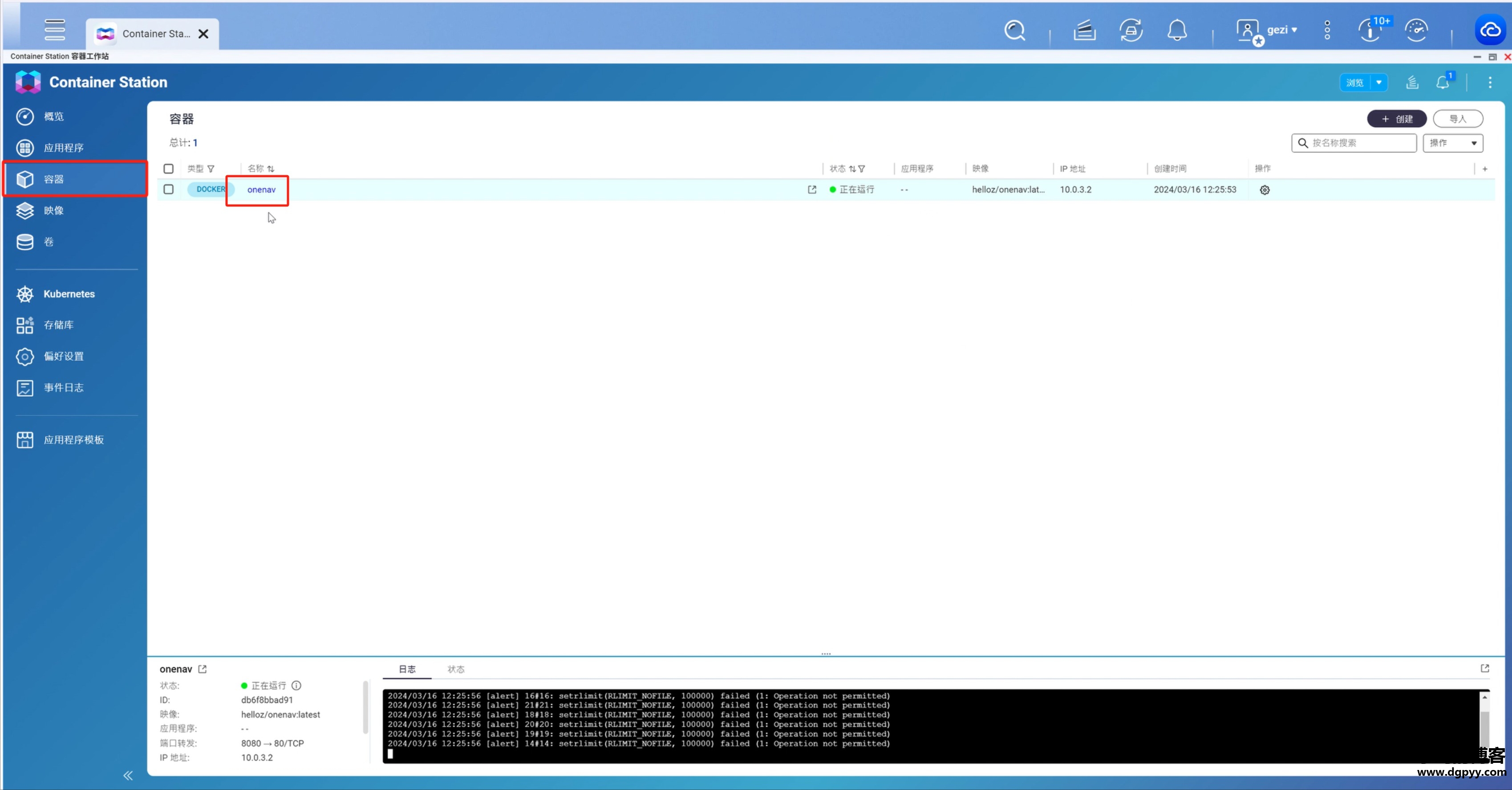Go to 概览 overview in sidebar
The image size is (1512, 790).
tap(75, 117)
